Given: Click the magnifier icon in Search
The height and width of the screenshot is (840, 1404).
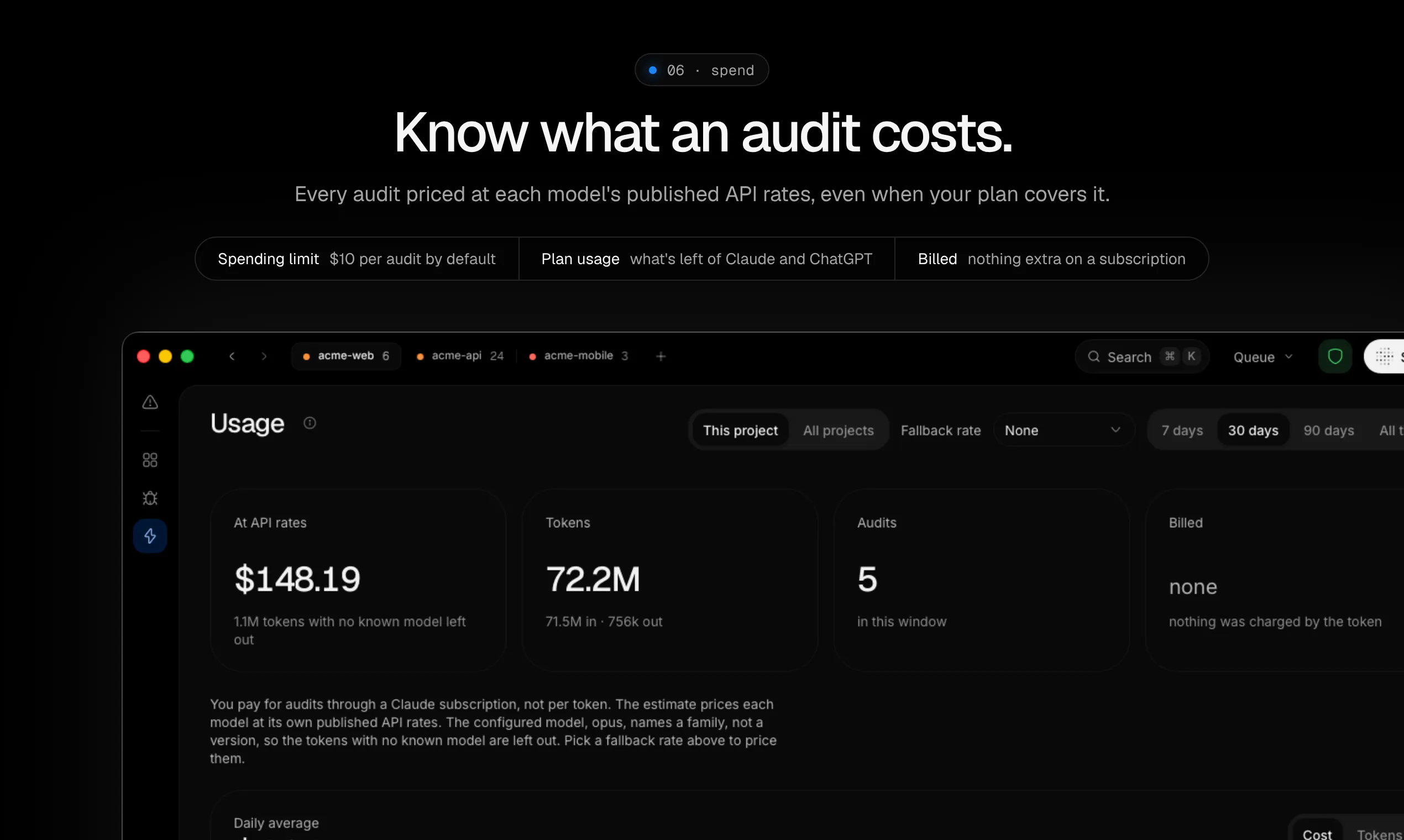Looking at the screenshot, I should pos(1094,356).
